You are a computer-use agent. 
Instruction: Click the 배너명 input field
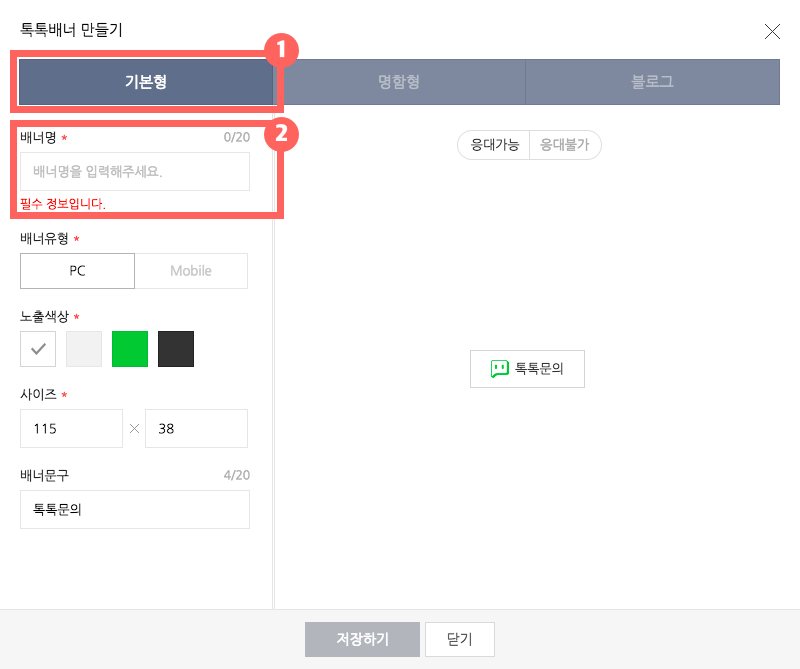point(135,172)
